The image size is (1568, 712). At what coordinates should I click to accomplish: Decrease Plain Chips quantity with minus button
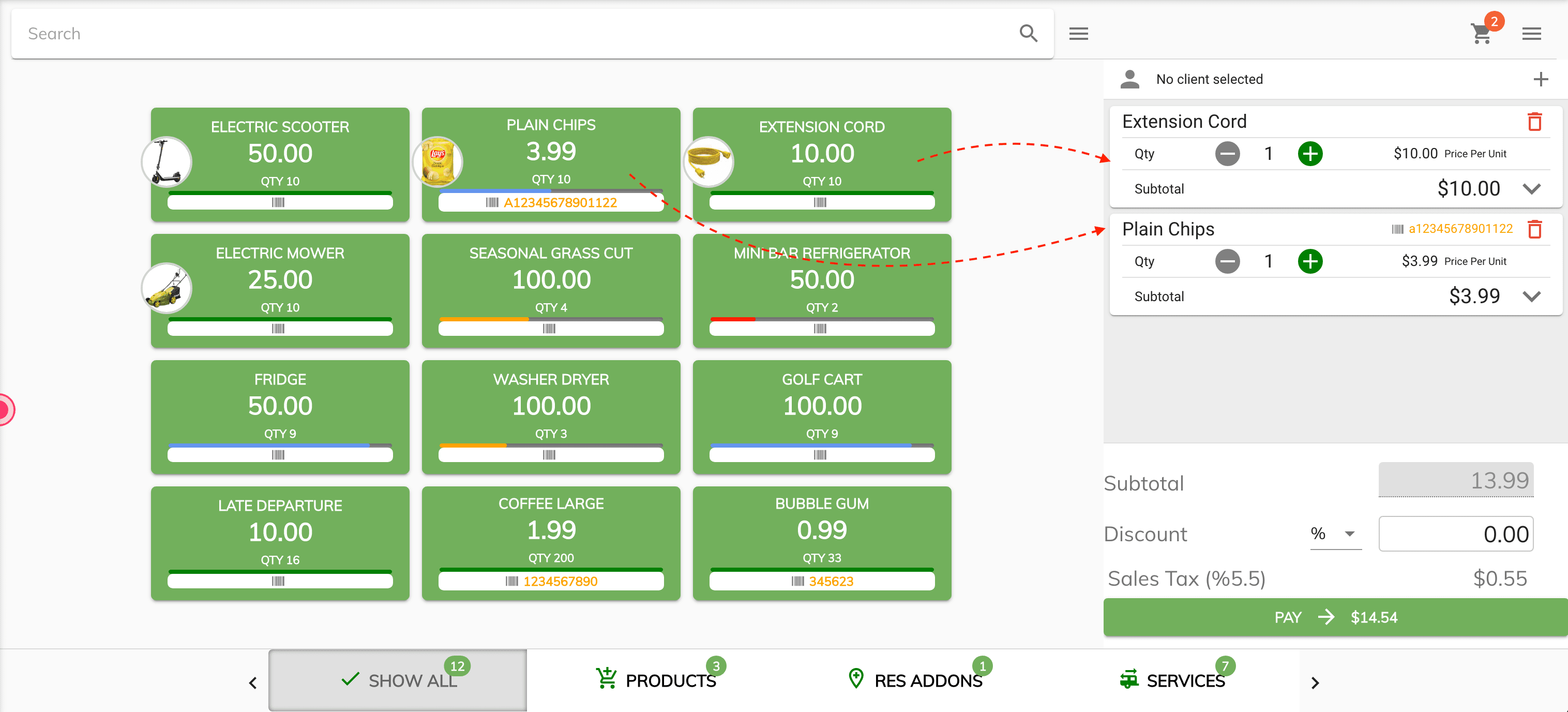(1227, 261)
